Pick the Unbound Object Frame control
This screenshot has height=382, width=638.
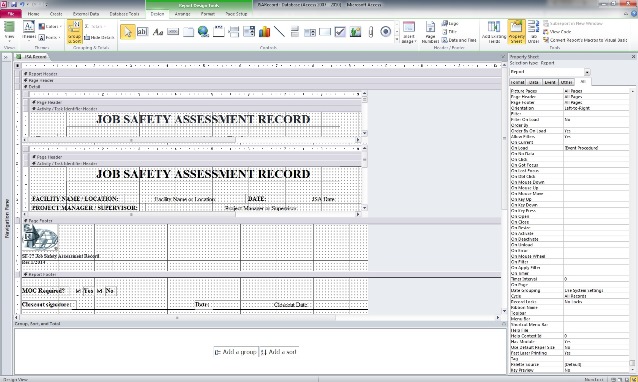[356, 31]
